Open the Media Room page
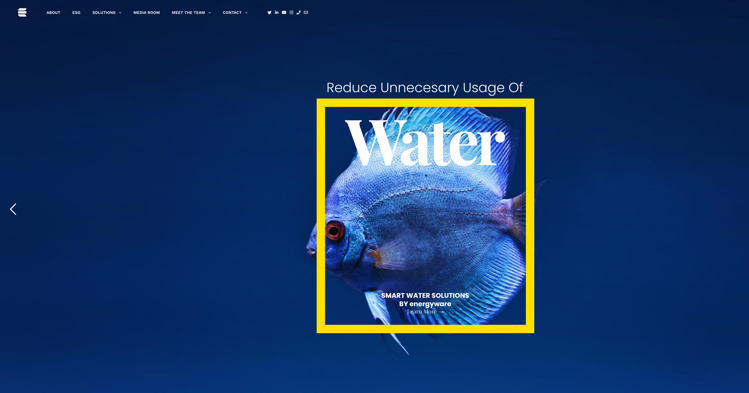 tap(147, 12)
